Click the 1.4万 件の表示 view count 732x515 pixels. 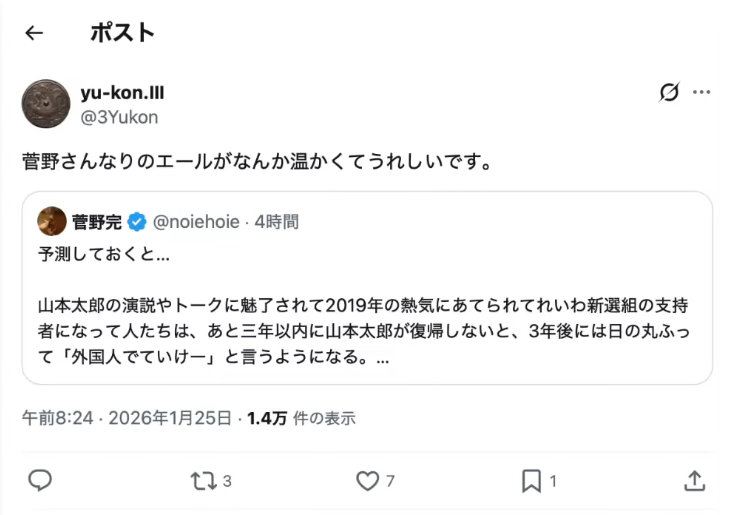[x=300, y=418]
